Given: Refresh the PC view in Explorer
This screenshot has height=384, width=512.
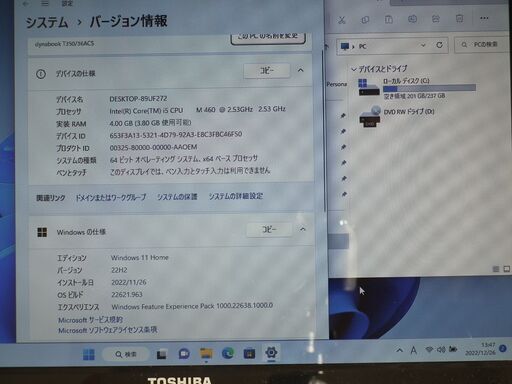Looking at the screenshot, I should [439, 45].
